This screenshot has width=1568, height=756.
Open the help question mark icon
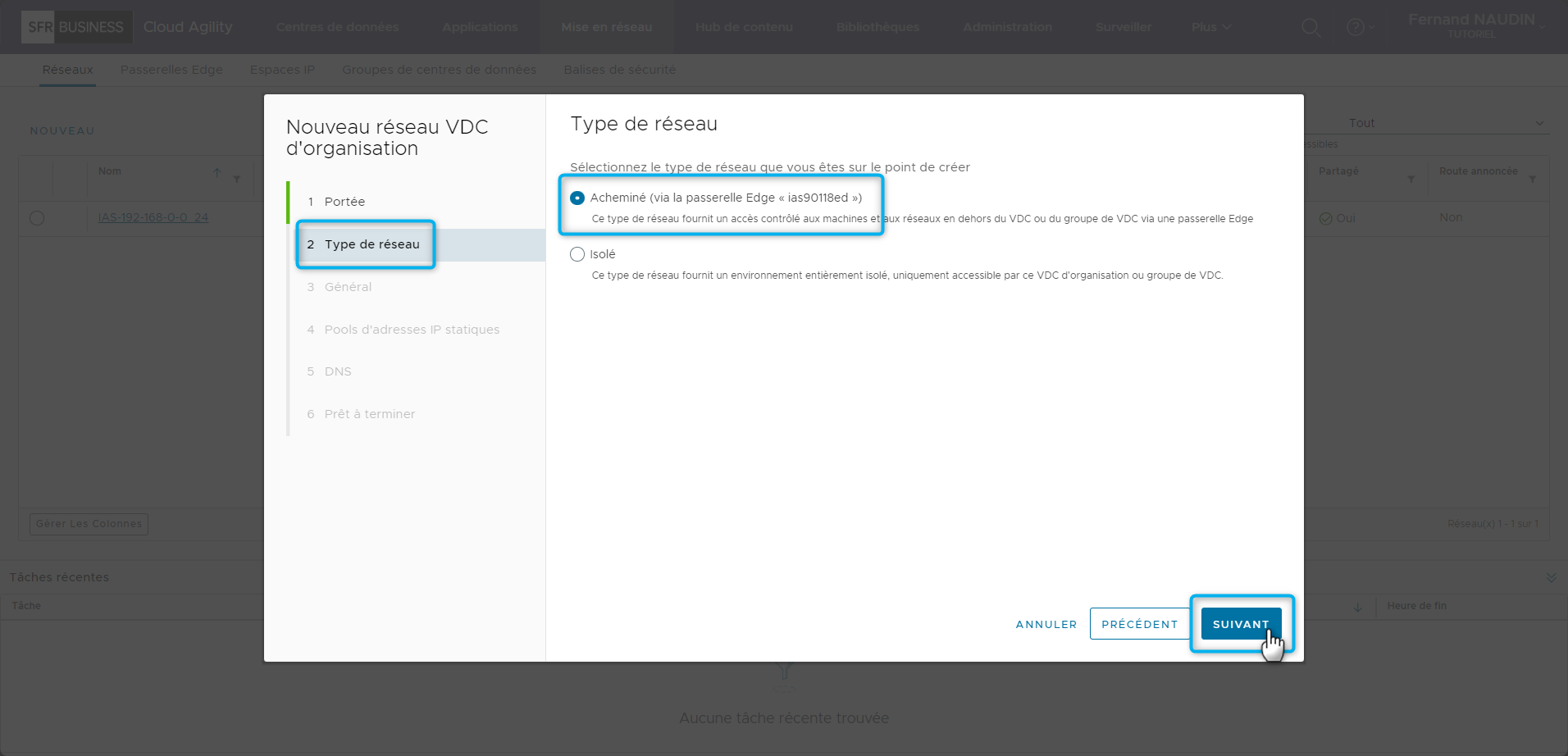(x=1355, y=26)
